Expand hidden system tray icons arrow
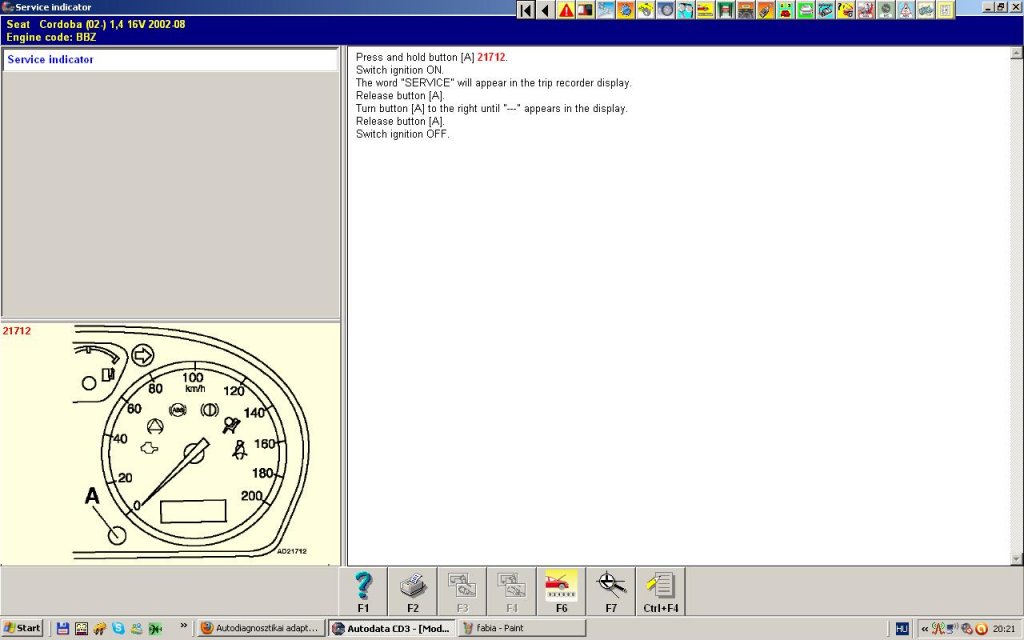 coord(925,629)
